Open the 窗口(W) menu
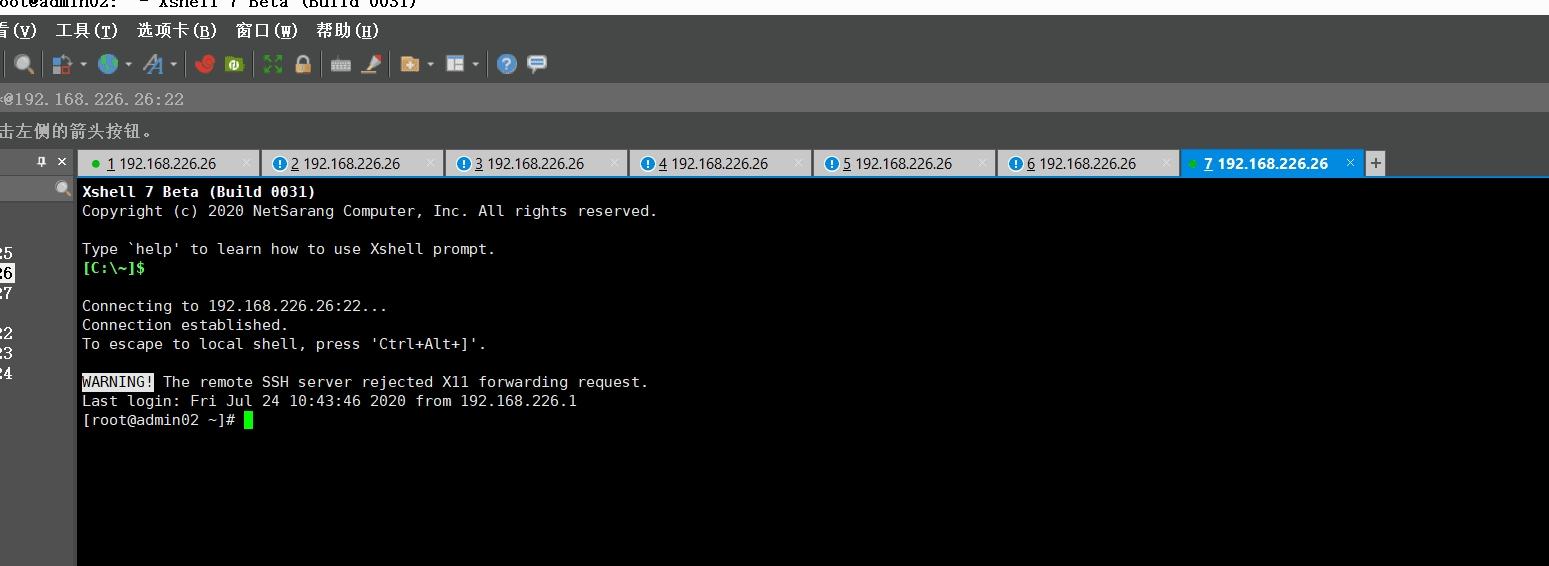This screenshot has width=1549, height=566. (267, 31)
